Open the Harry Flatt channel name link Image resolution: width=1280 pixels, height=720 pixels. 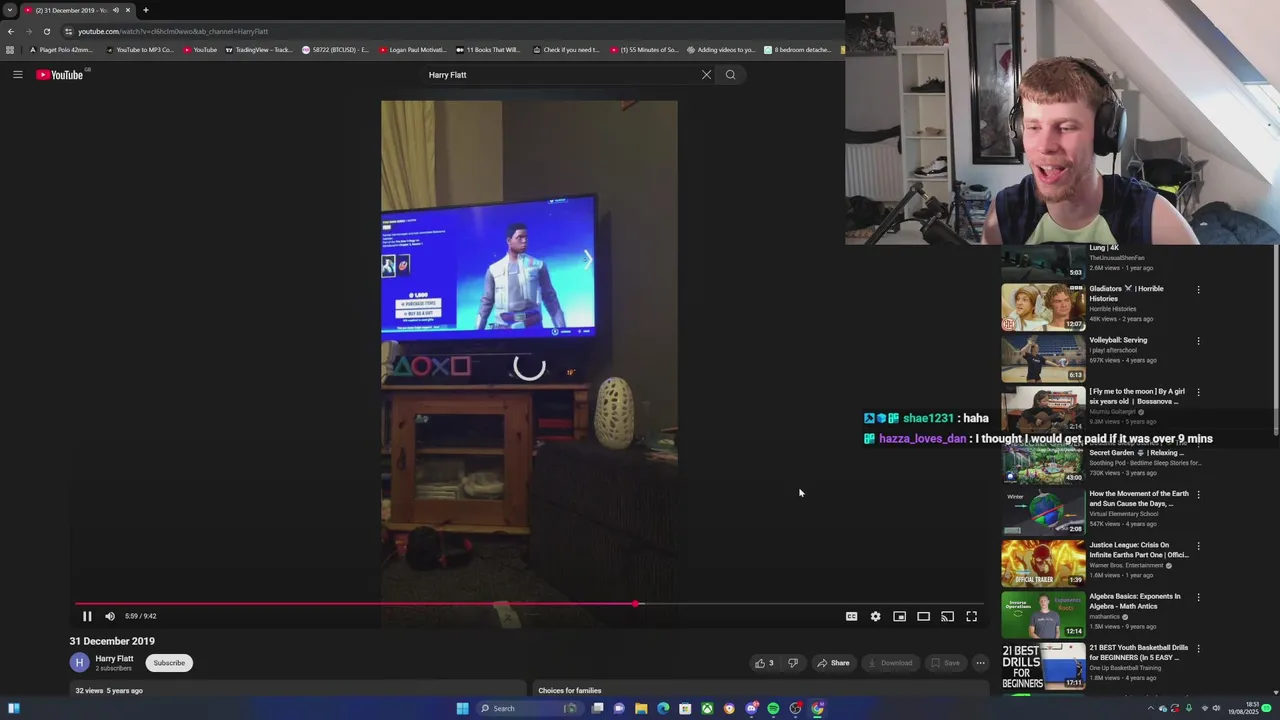[x=114, y=659]
